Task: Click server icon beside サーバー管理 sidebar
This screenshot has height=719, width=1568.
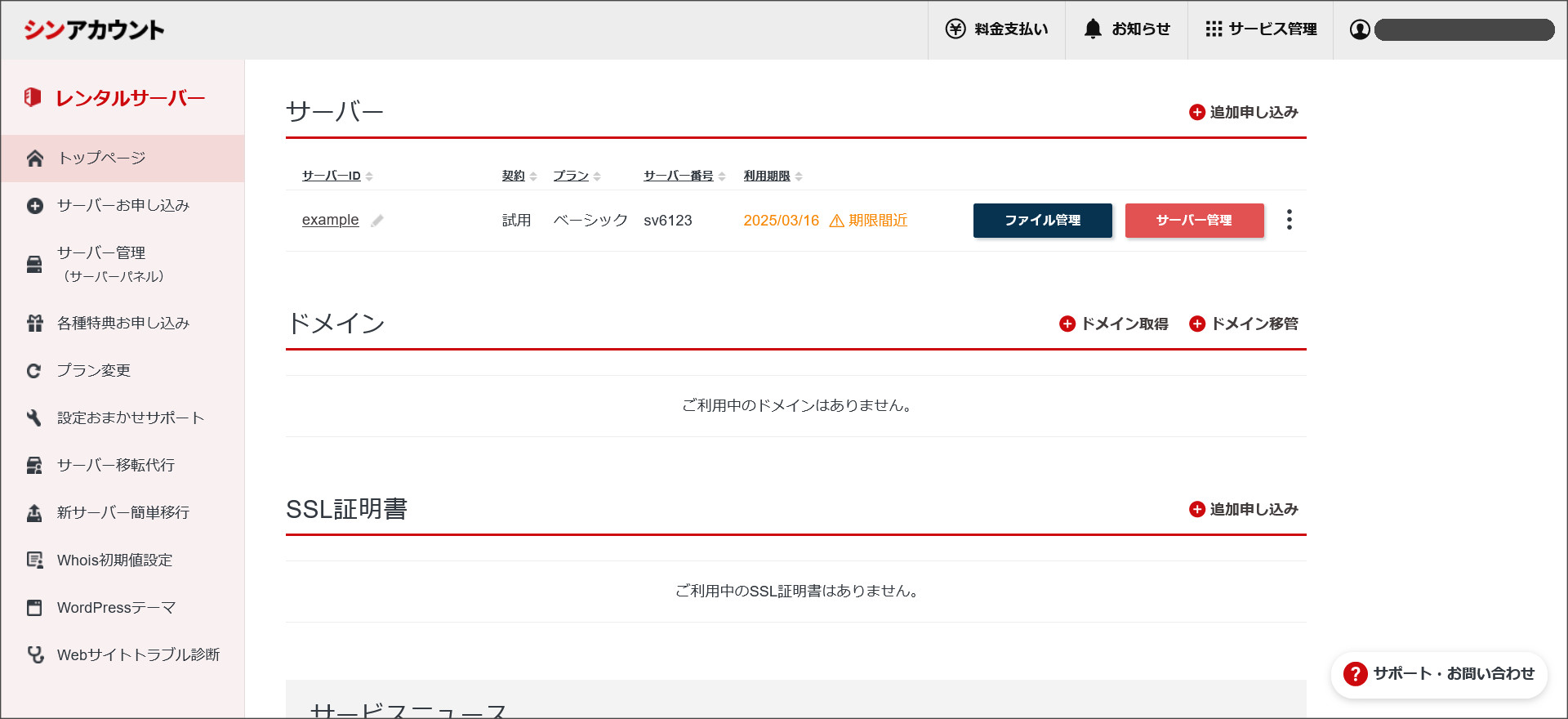Action: point(34,264)
